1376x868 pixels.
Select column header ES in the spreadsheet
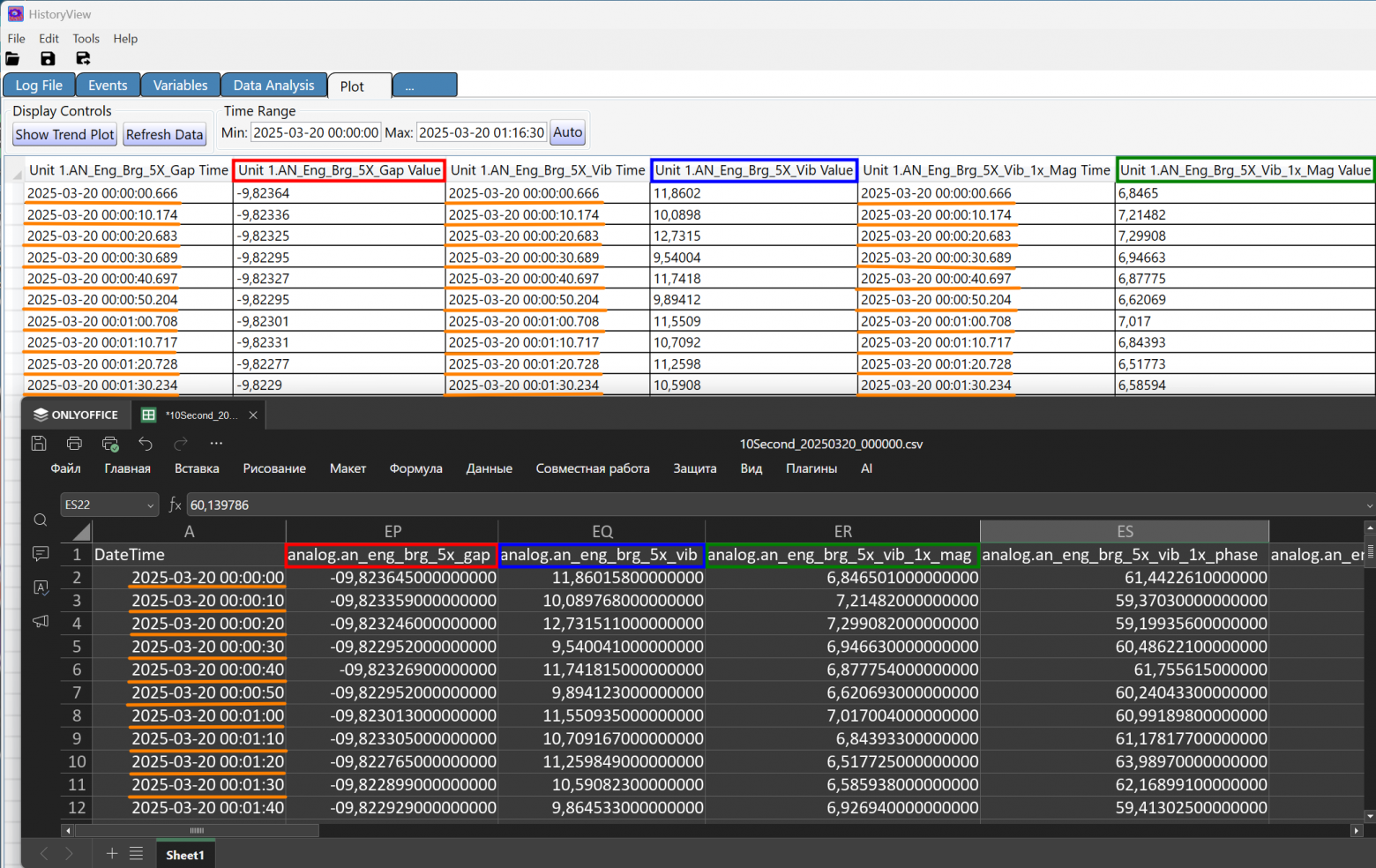tap(1125, 531)
